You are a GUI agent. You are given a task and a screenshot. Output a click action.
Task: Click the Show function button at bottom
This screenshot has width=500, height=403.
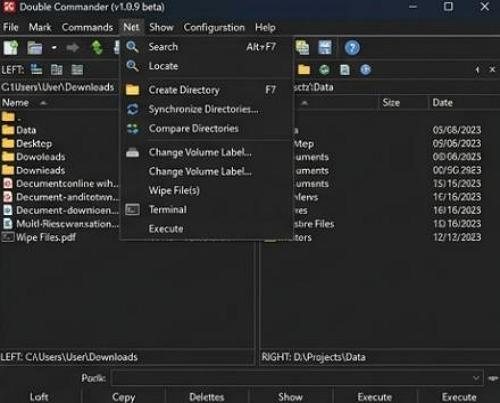[290, 397]
